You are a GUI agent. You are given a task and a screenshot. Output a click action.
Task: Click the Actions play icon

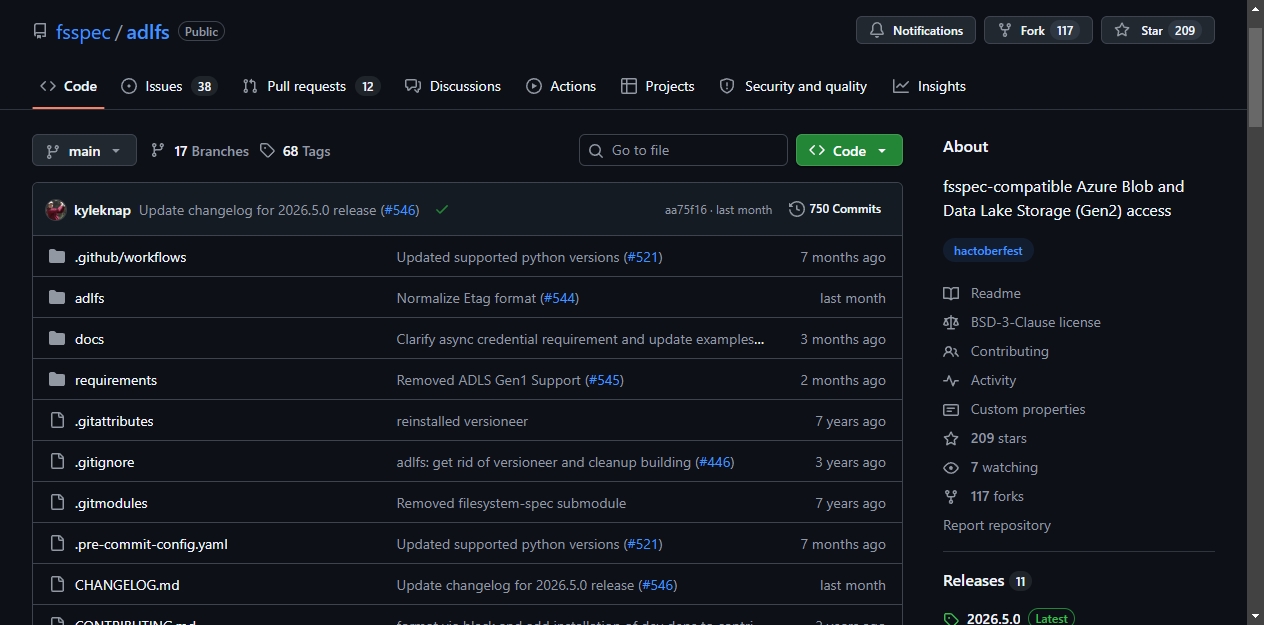[534, 86]
